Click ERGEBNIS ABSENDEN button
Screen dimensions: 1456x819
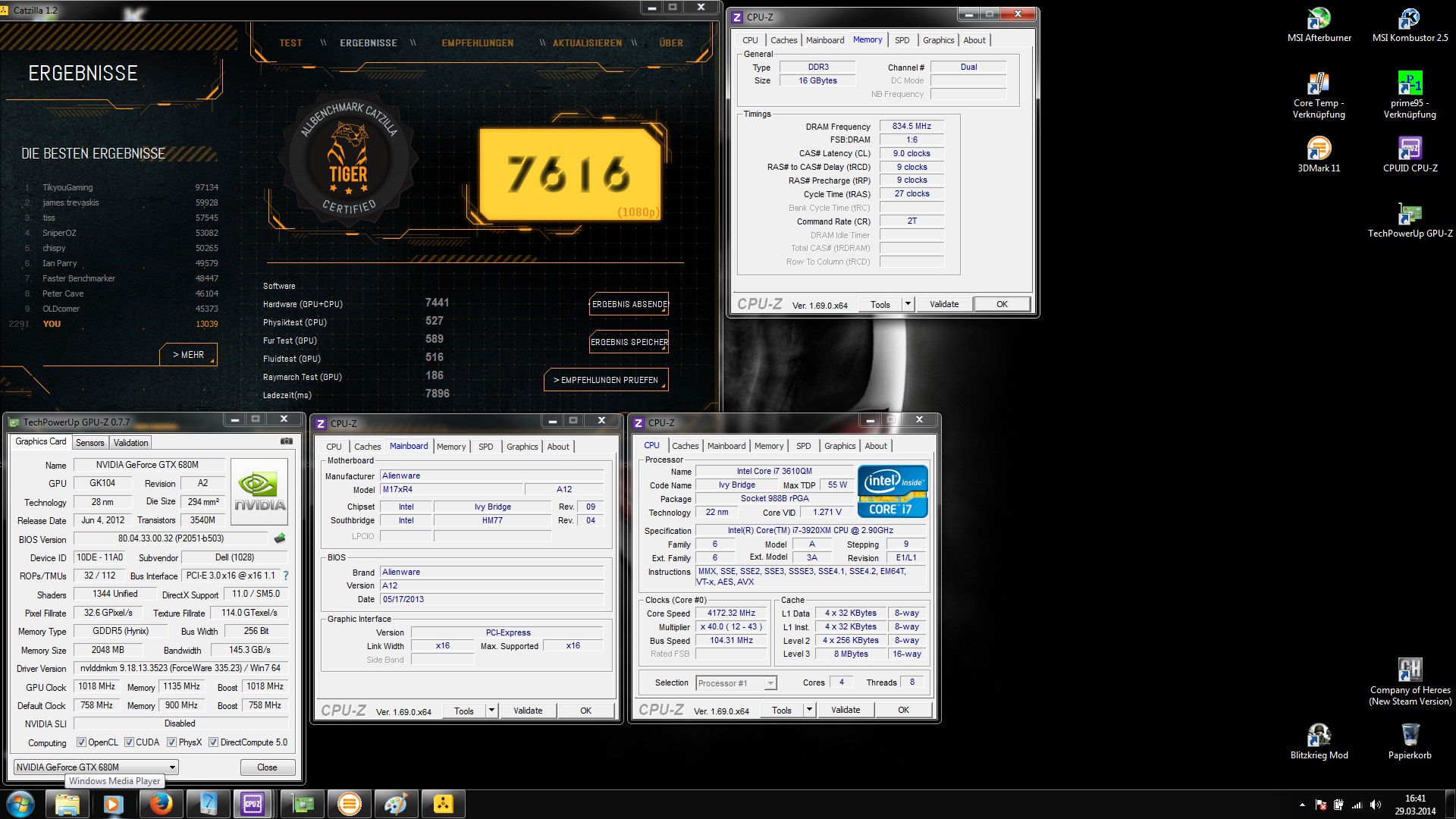(x=629, y=304)
